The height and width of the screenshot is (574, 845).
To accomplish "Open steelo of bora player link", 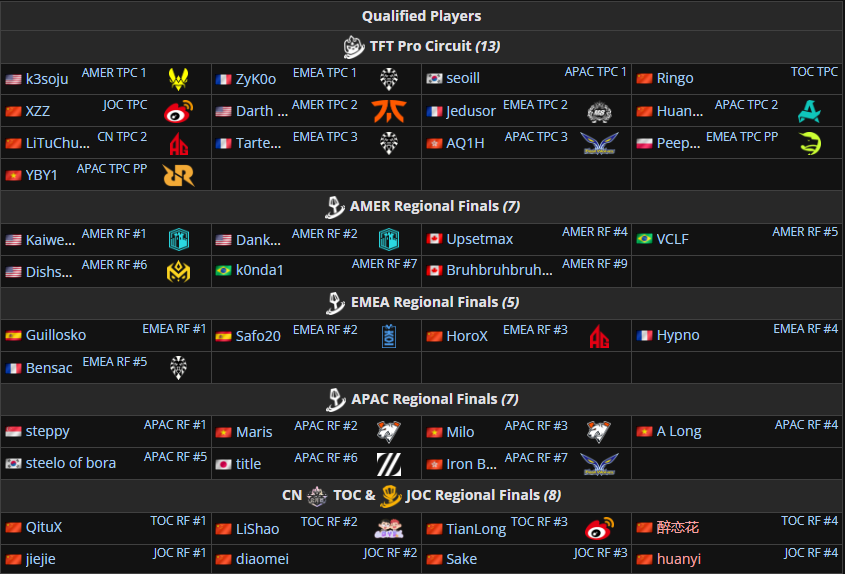I will point(71,463).
